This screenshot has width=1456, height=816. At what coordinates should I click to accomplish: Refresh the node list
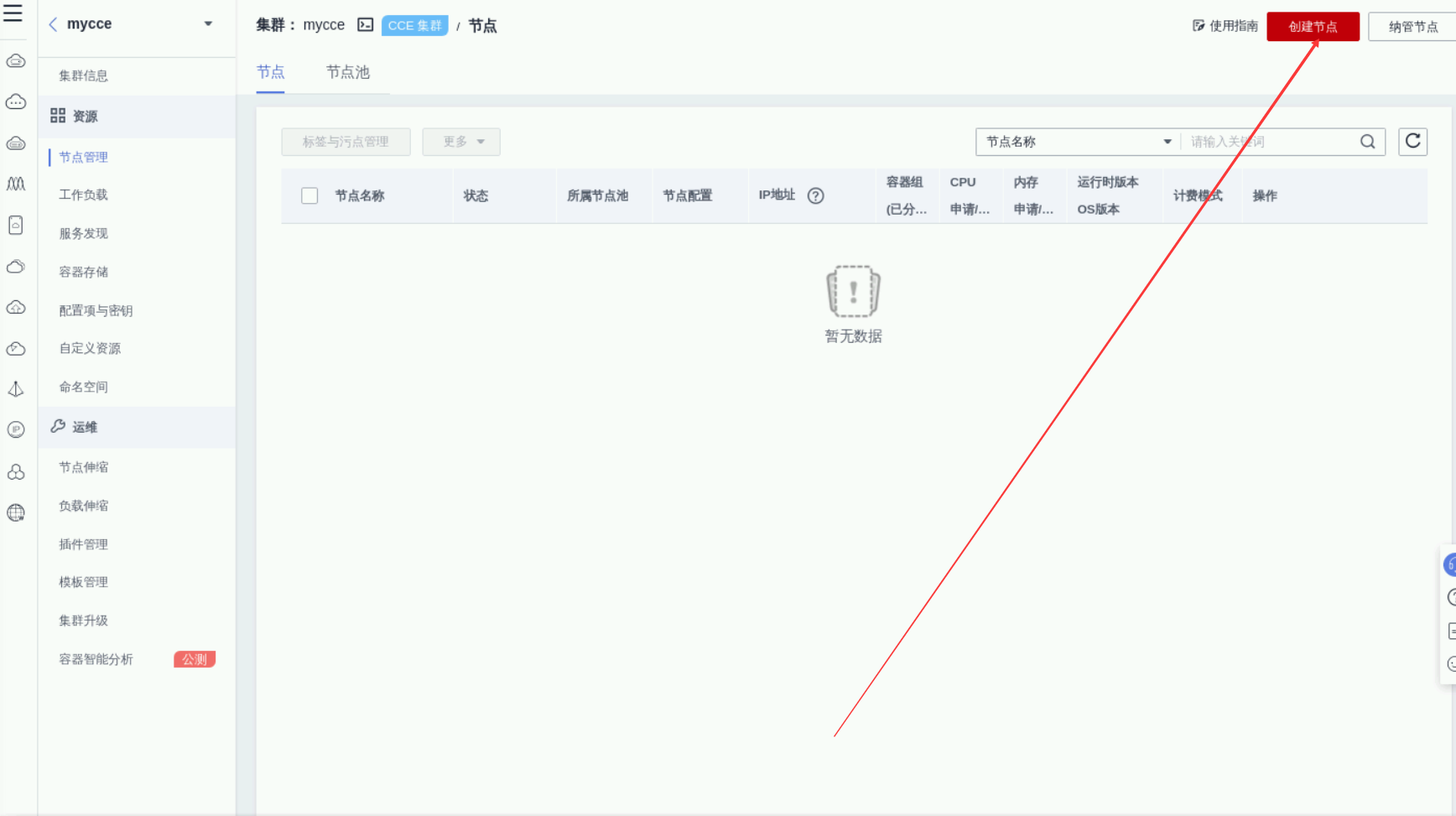pyautogui.click(x=1413, y=141)
